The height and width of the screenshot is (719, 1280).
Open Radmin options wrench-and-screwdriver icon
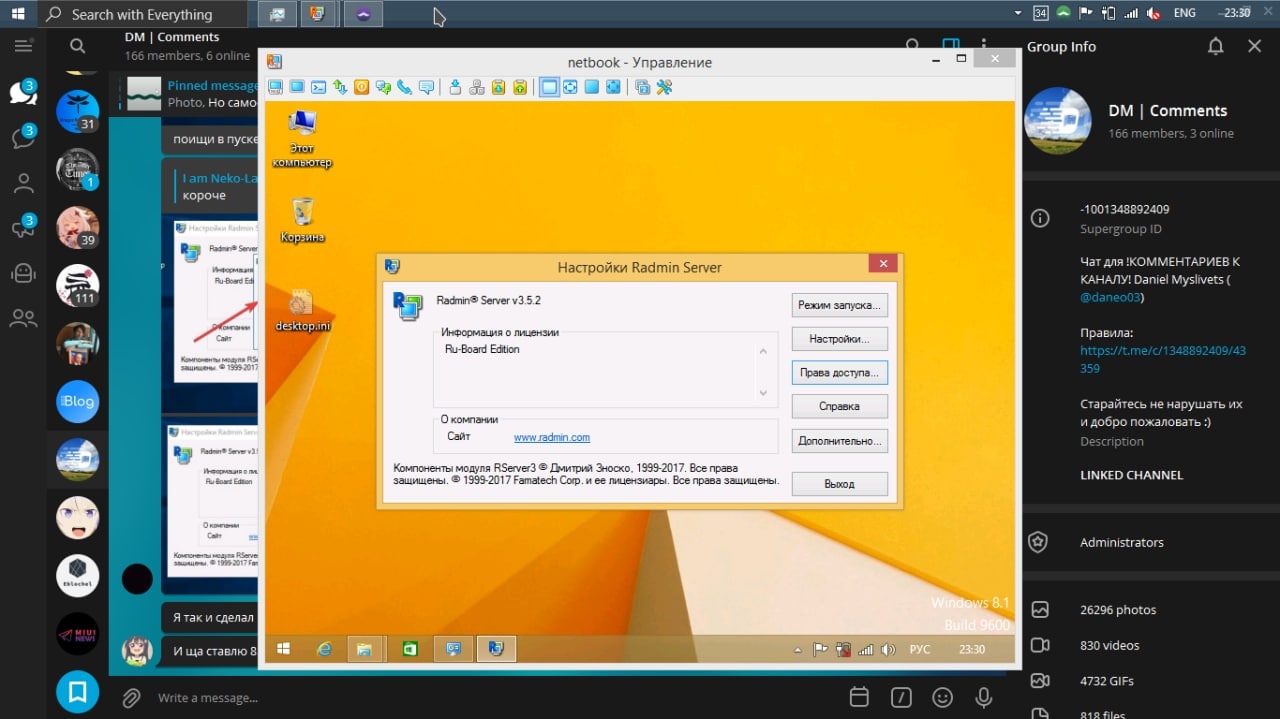[x=664, y=87]
